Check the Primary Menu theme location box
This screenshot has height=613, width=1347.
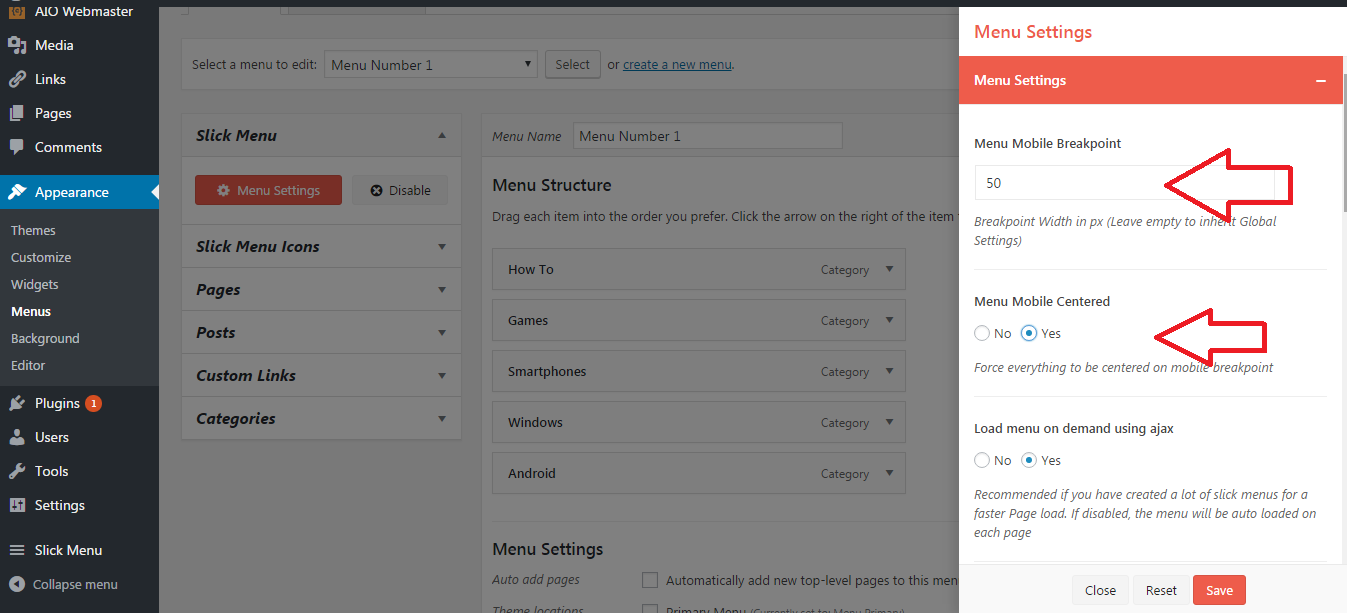(x=650, y=609)
